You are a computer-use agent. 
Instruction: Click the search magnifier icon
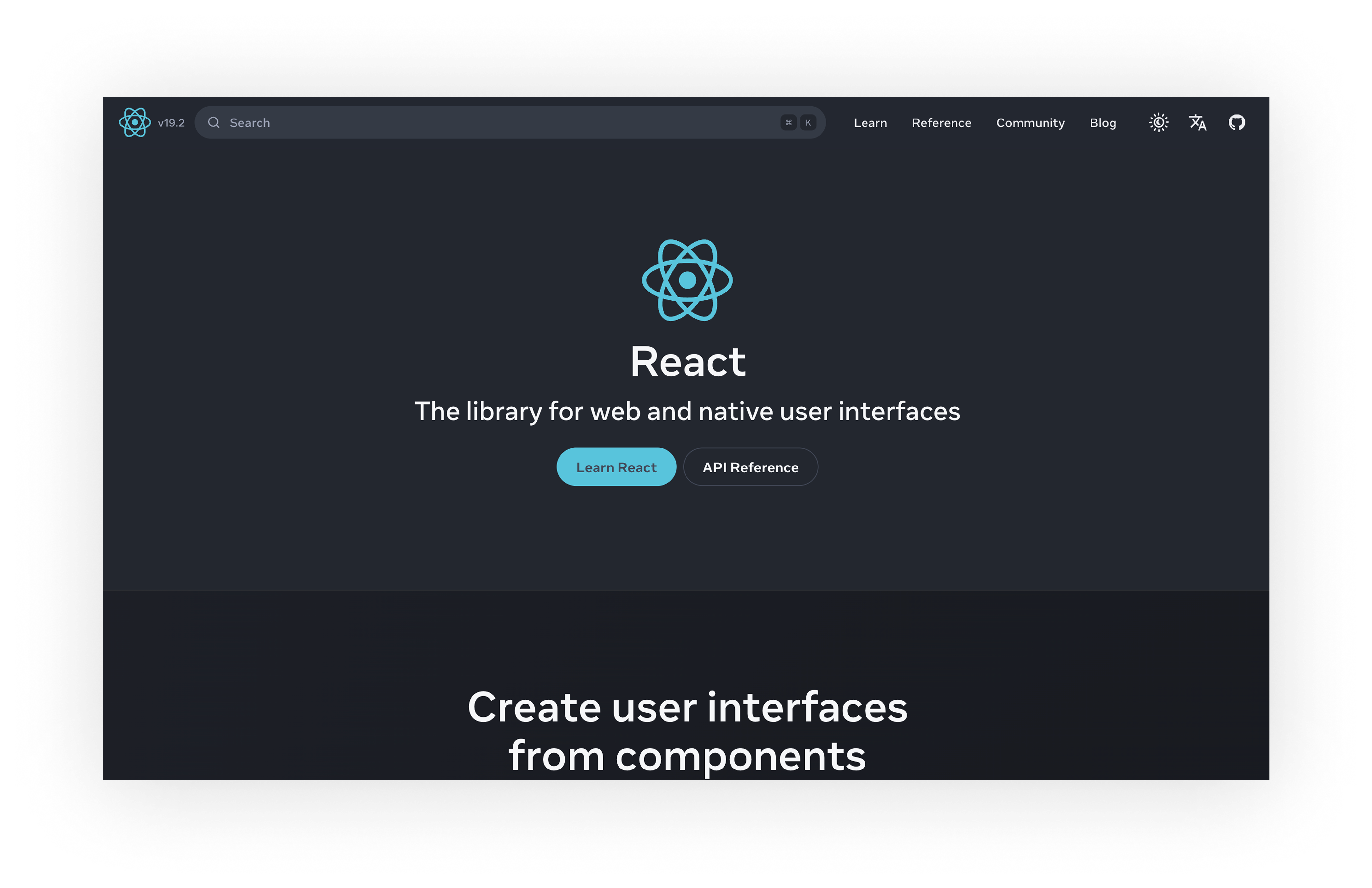tap(214, 122)
